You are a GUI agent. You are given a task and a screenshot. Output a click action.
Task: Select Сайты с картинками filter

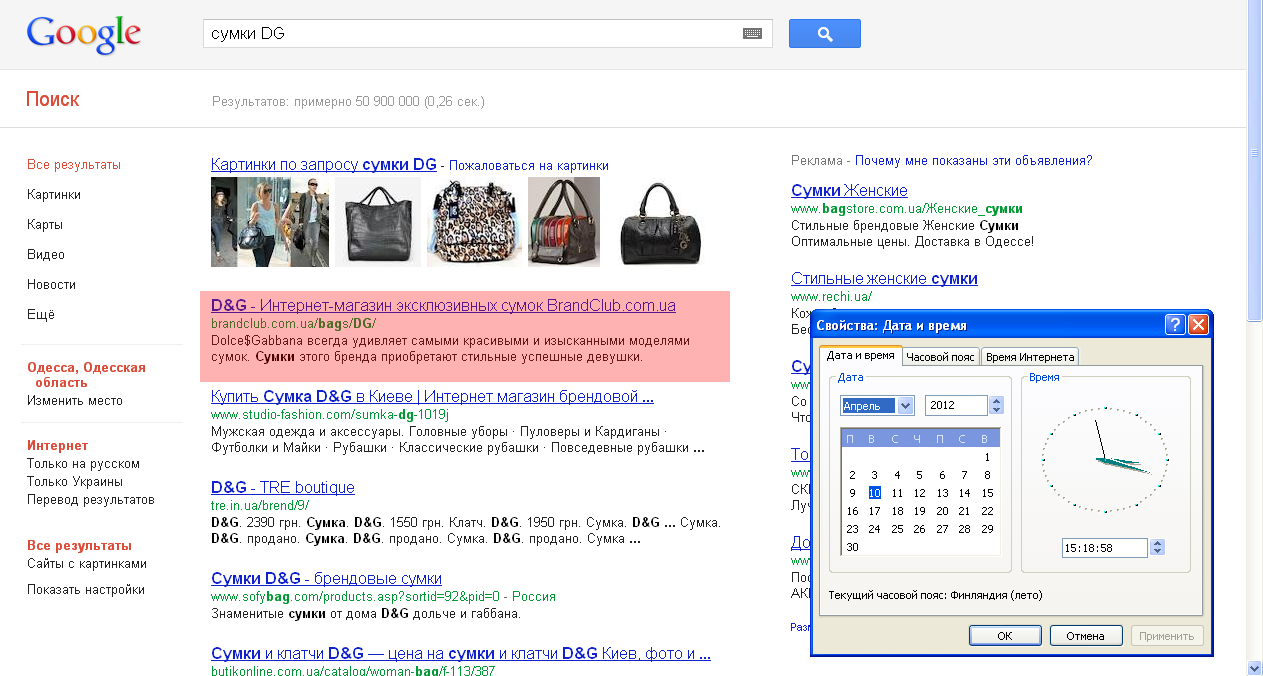[x=87, y=564]
